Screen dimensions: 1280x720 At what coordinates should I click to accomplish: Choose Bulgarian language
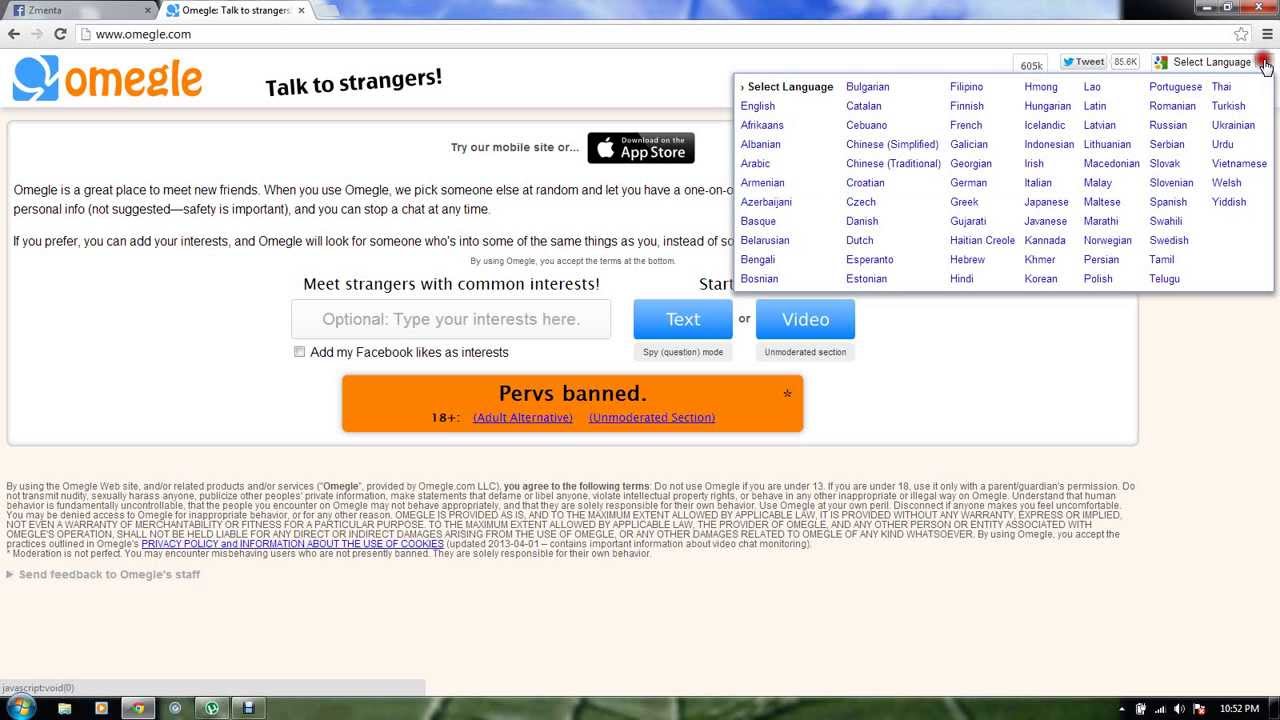867,87
